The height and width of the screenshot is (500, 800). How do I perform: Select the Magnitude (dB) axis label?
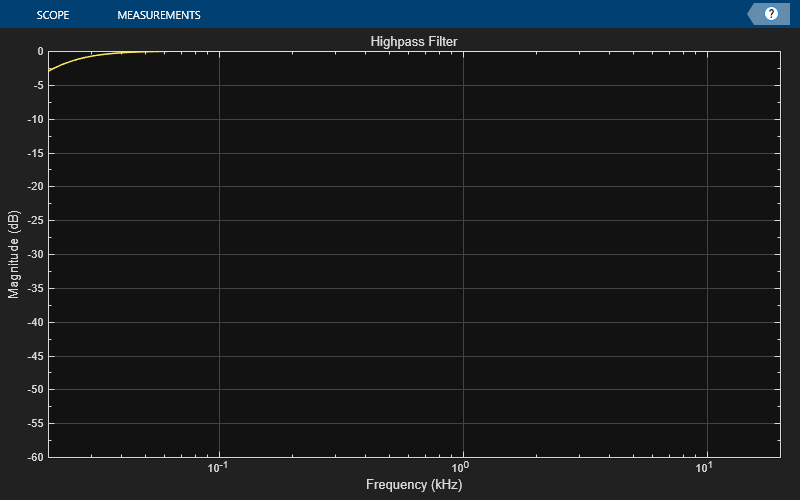(13, 254)
